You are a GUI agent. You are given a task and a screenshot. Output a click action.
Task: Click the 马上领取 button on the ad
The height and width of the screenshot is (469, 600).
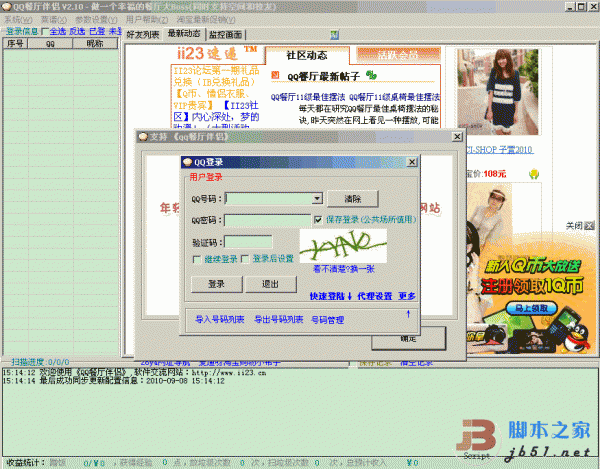coord(531,308)
